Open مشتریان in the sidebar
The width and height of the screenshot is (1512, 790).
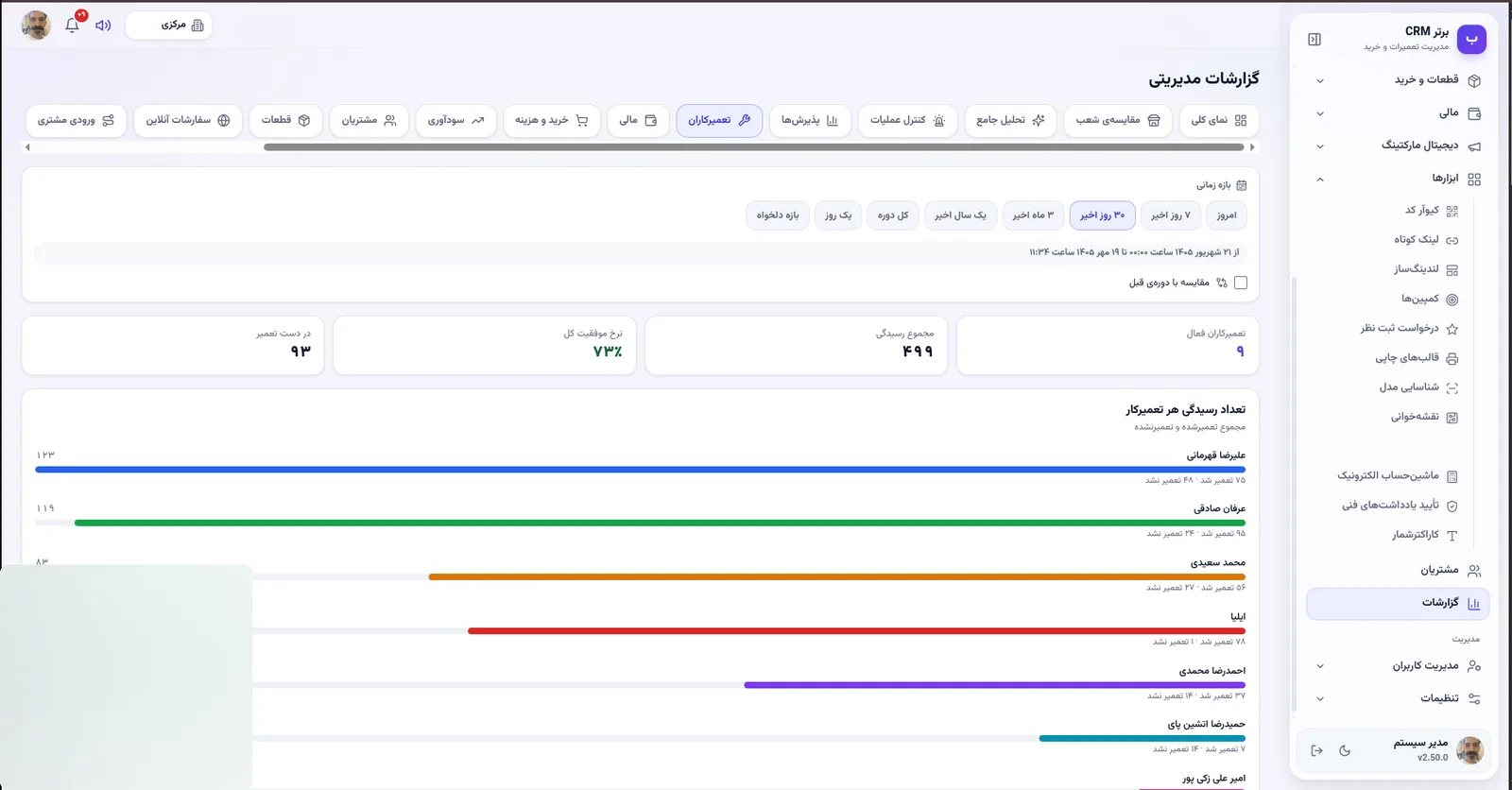pyautogui.click(x=1398, y=571)
